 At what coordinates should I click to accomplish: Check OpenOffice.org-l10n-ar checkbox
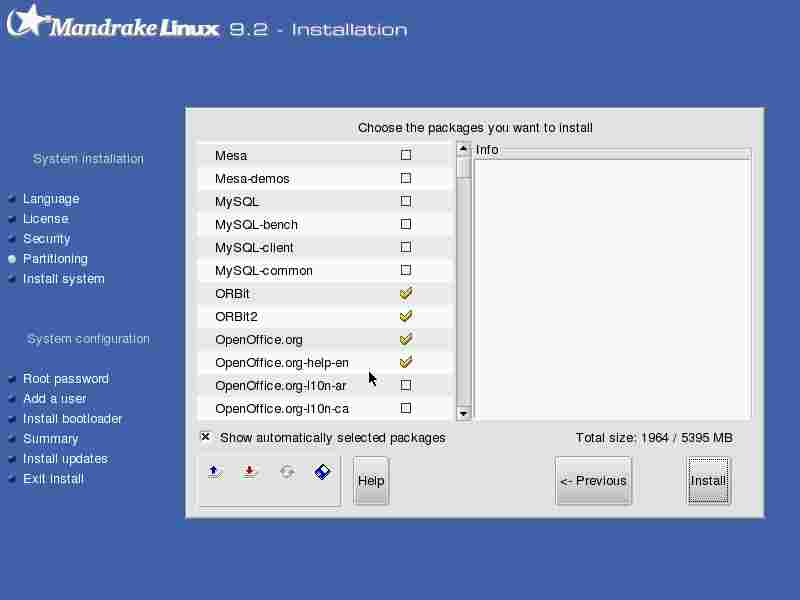[406, 385]
